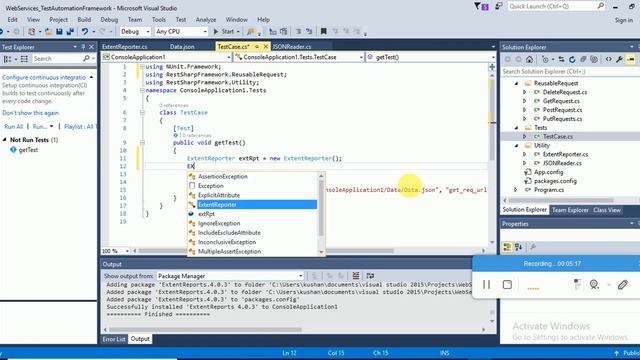640x360 pixels.
Task: Click Configure continuous integration link
Action: point(44,77)
